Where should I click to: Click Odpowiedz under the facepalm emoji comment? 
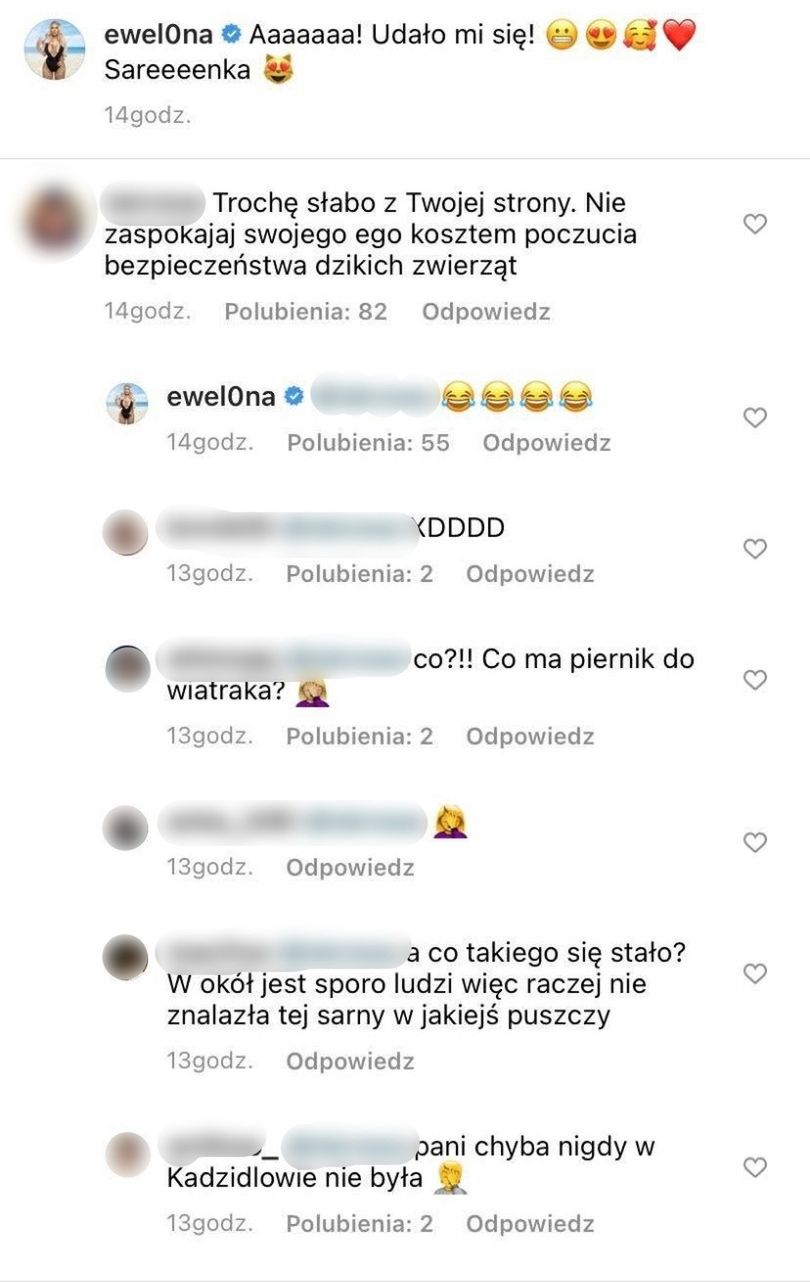[x=350, y=867]
